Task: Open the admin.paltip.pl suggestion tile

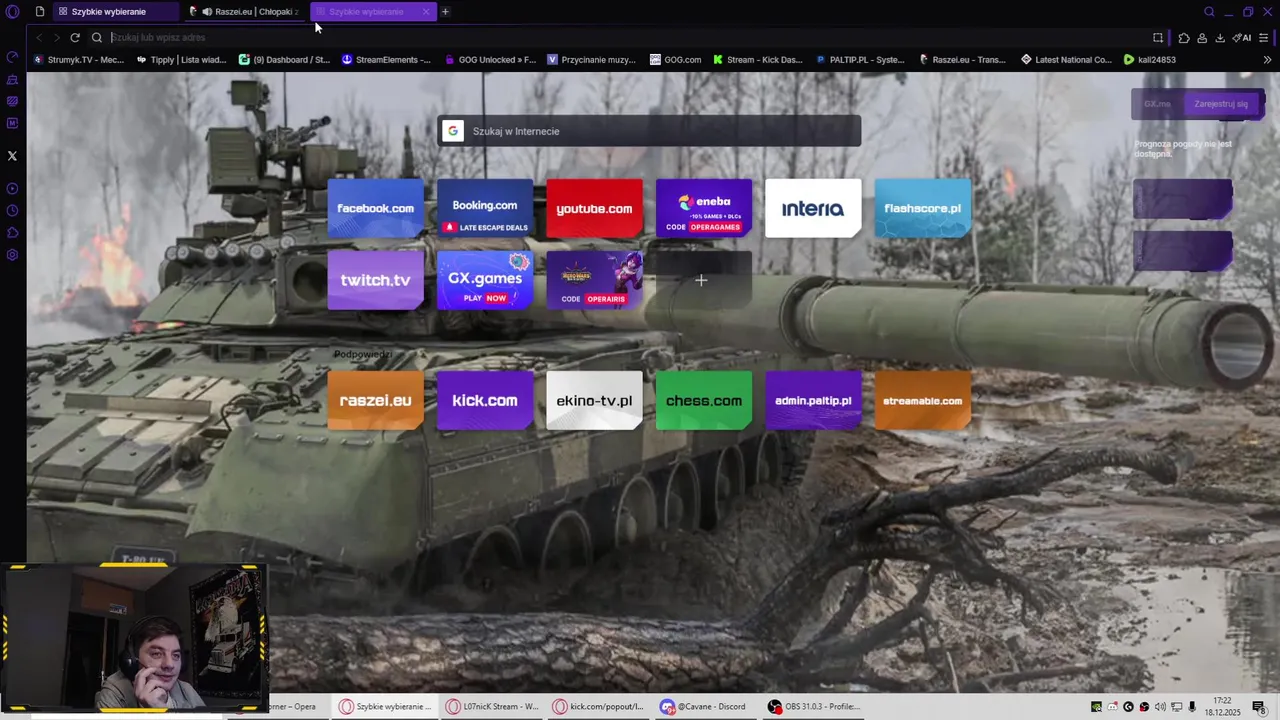Action: pyautogui.click(x=813, y=400)
